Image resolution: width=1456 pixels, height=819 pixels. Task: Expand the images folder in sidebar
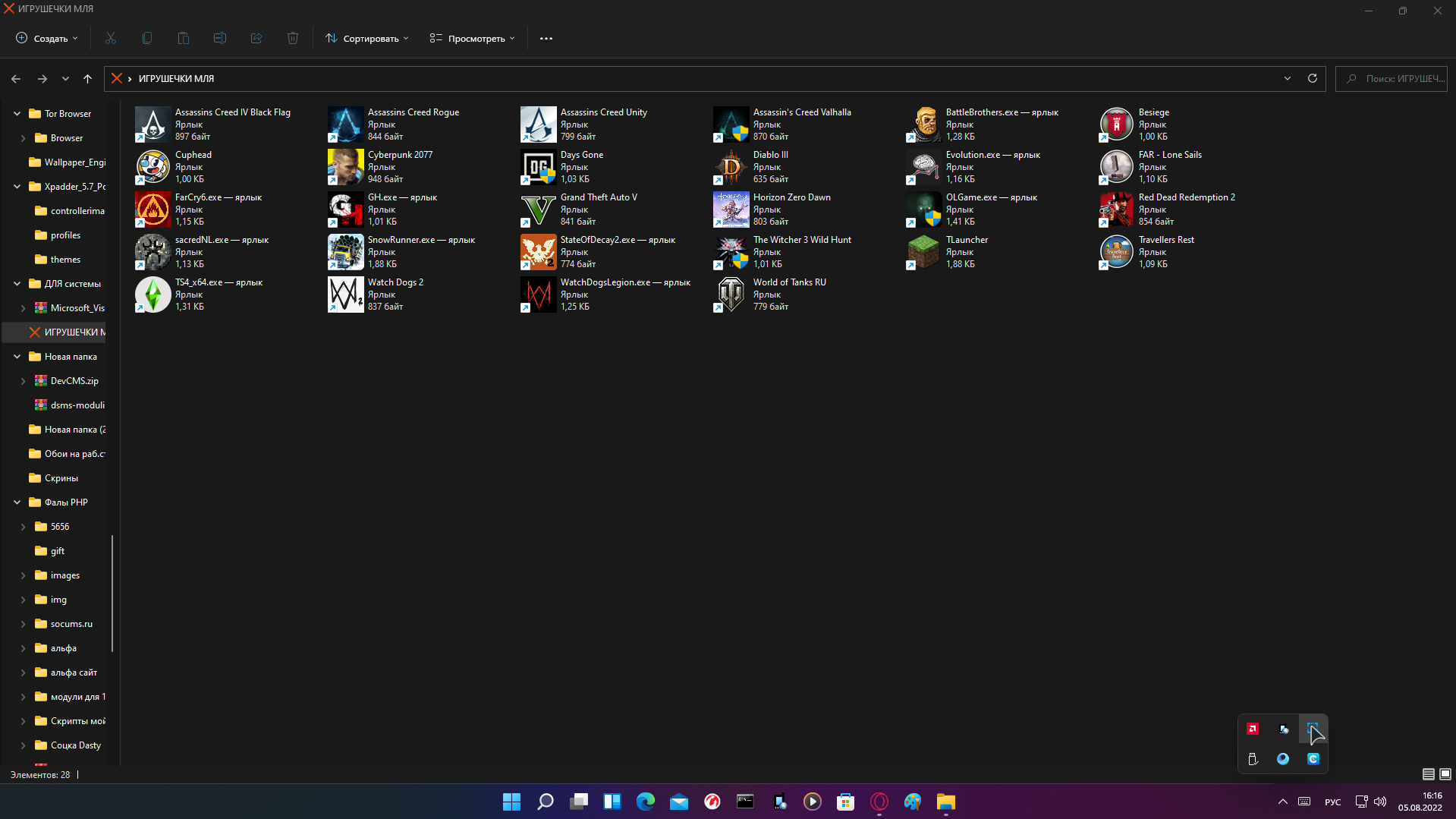pyautogui.click(x=23, y=575)
